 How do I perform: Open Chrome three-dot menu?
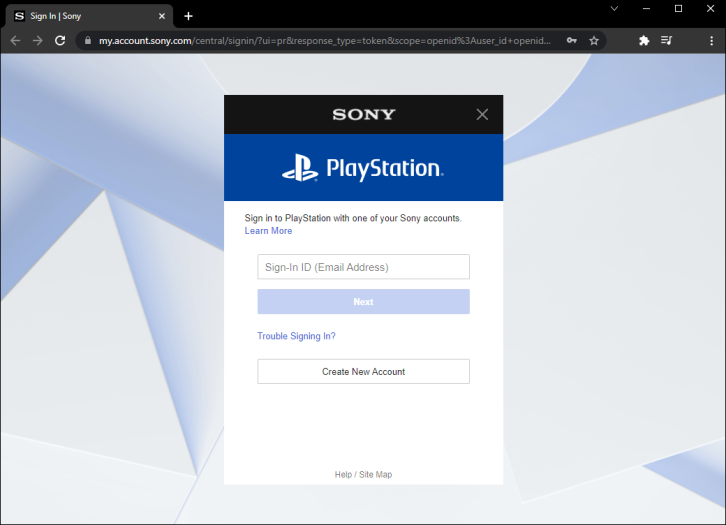click(712, 41)
